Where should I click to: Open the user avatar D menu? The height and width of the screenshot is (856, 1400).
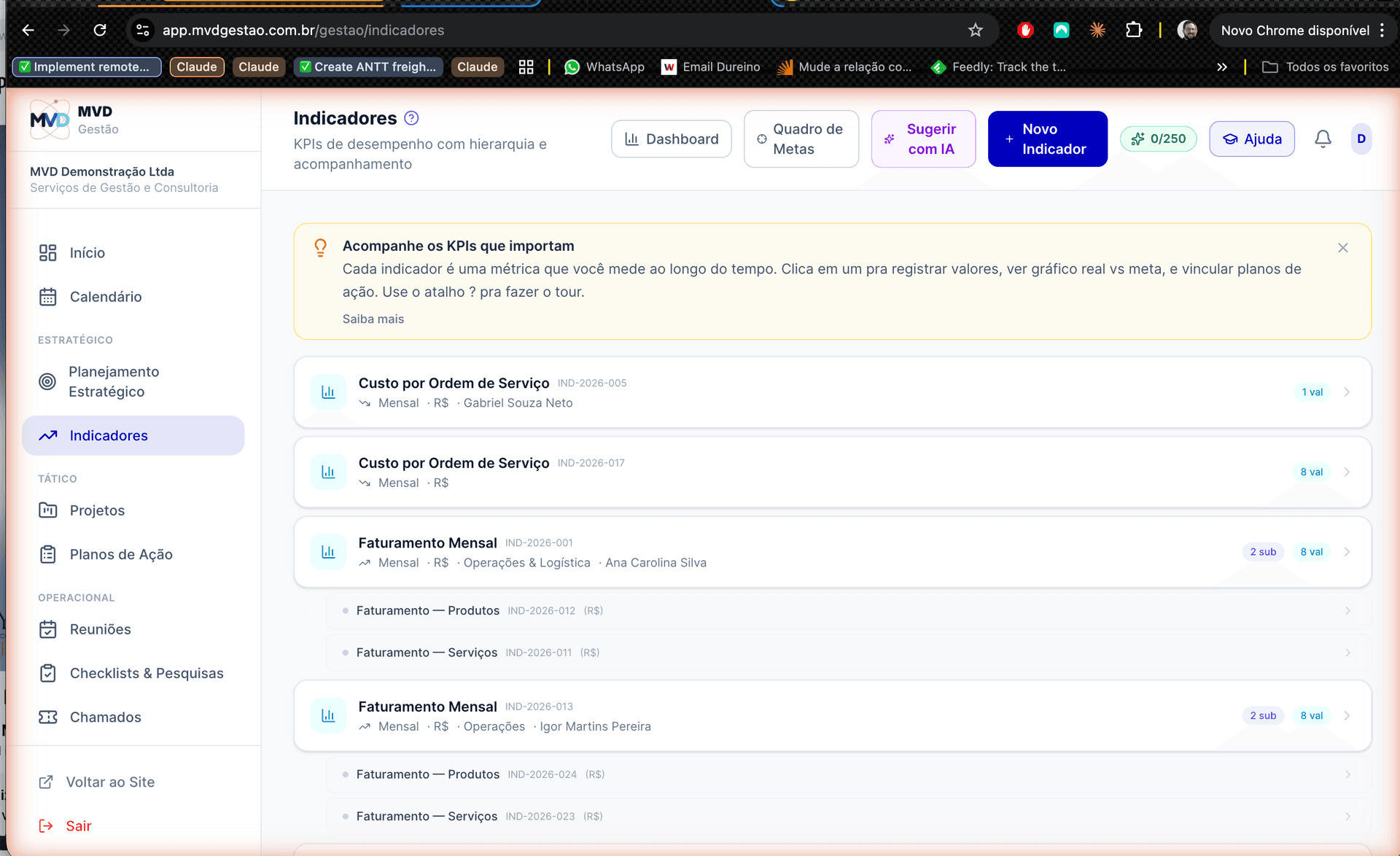coord(1361,139)
